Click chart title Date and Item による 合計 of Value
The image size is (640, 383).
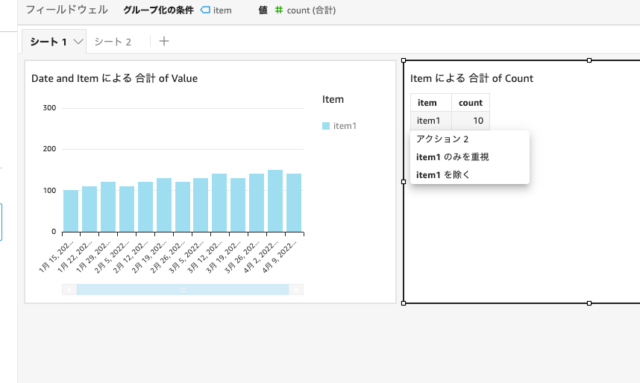click(114, 78)
